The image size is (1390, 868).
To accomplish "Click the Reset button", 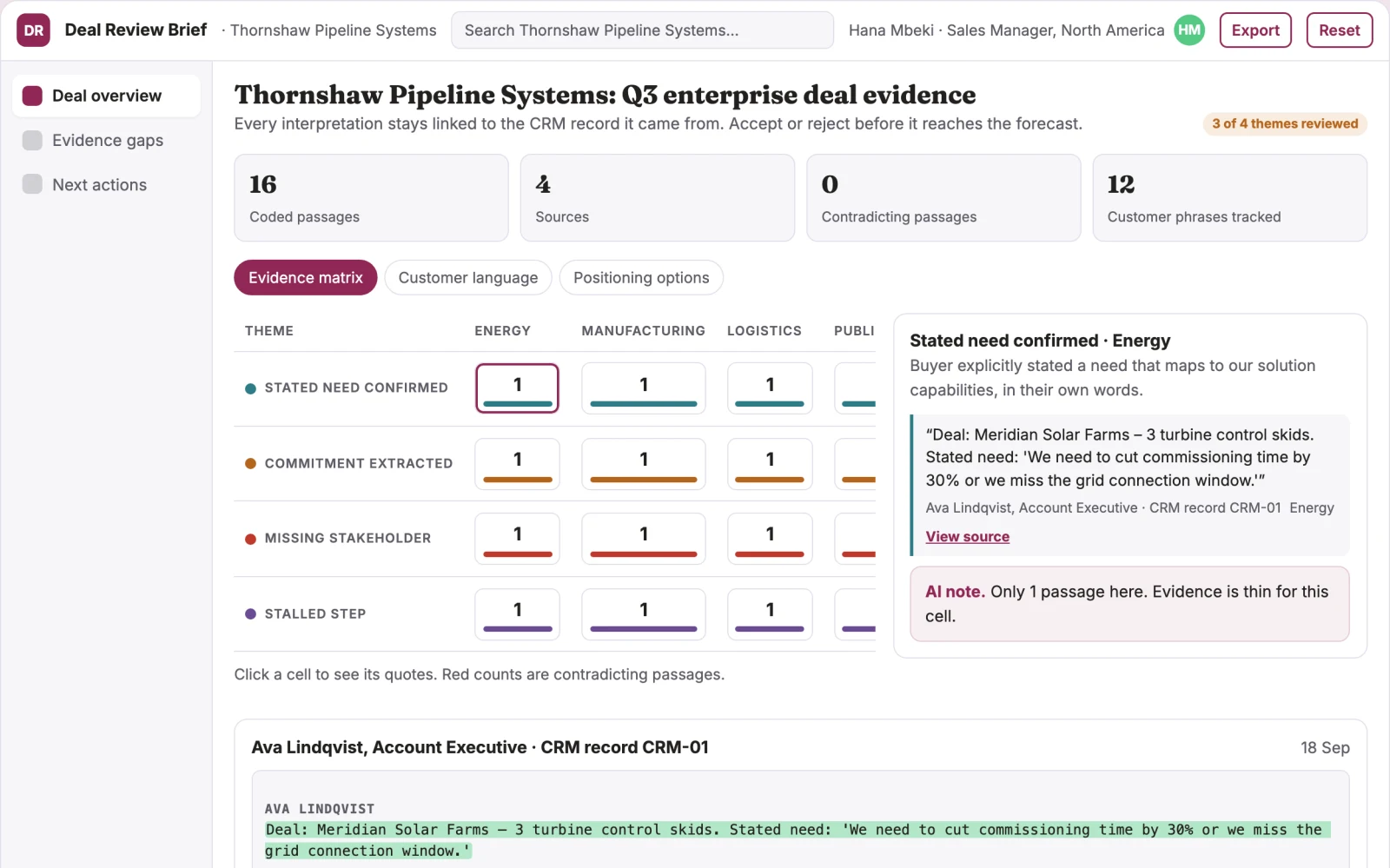I will (1340, 30).
